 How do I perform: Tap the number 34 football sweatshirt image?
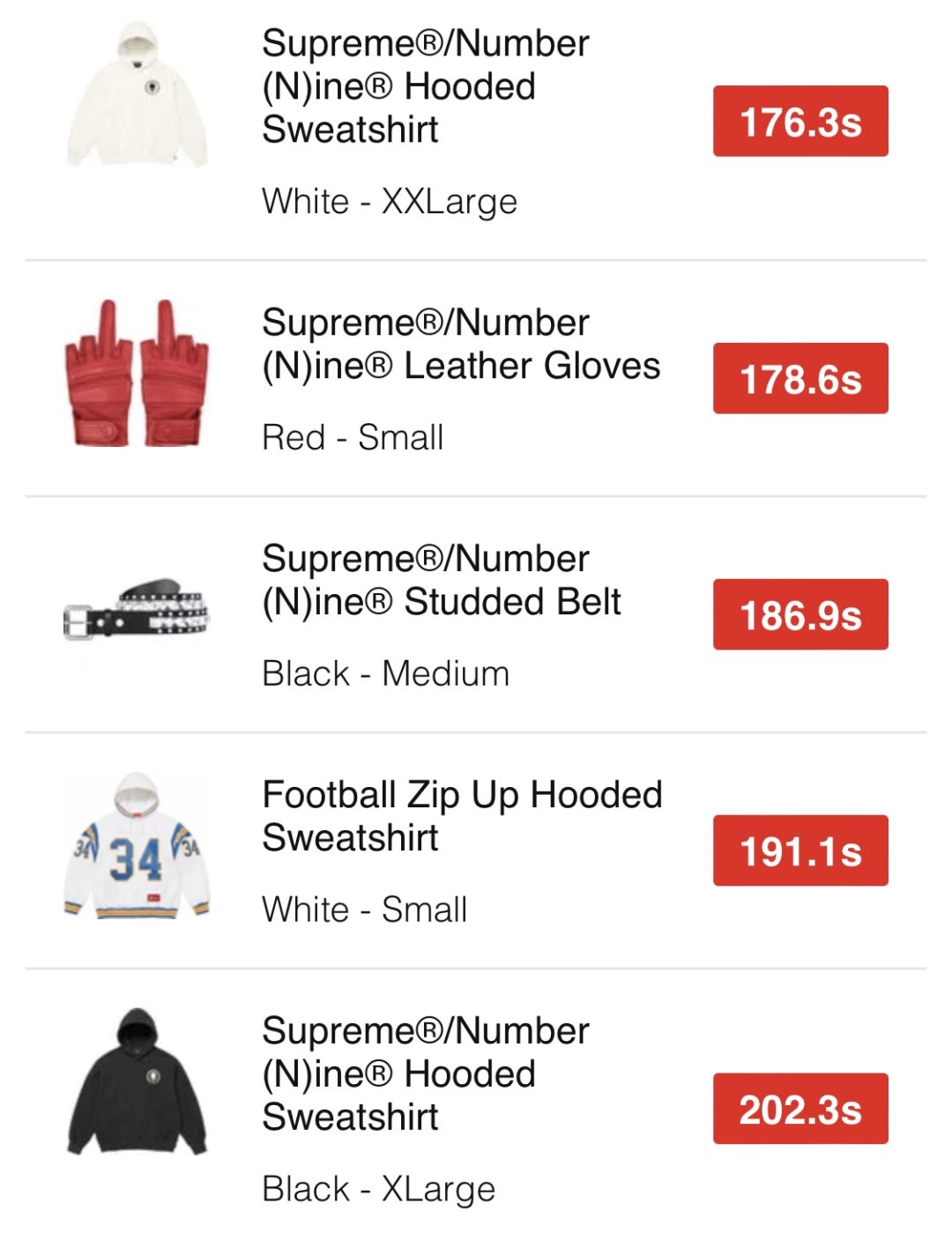(x=138, y=847)
